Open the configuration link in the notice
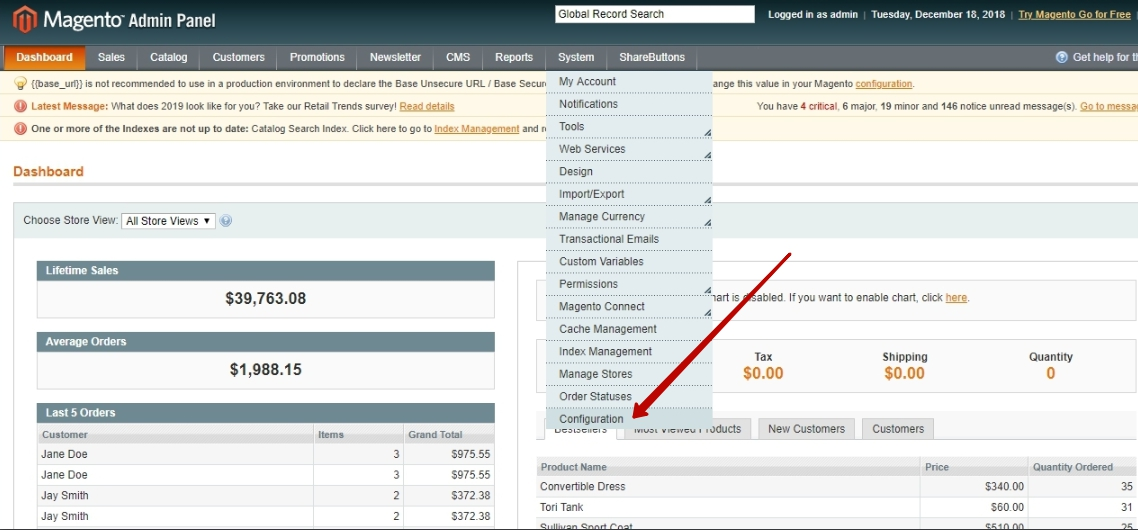The height and width of the screenshot is (530, 1138). tap(883, 83)
